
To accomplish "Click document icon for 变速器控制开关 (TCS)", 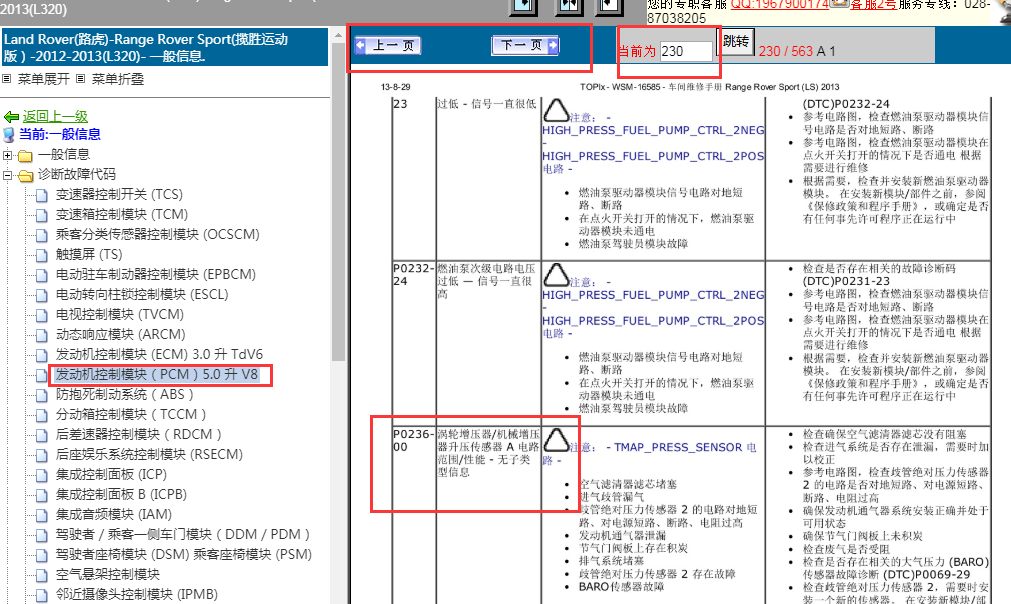I will (42, 195).
